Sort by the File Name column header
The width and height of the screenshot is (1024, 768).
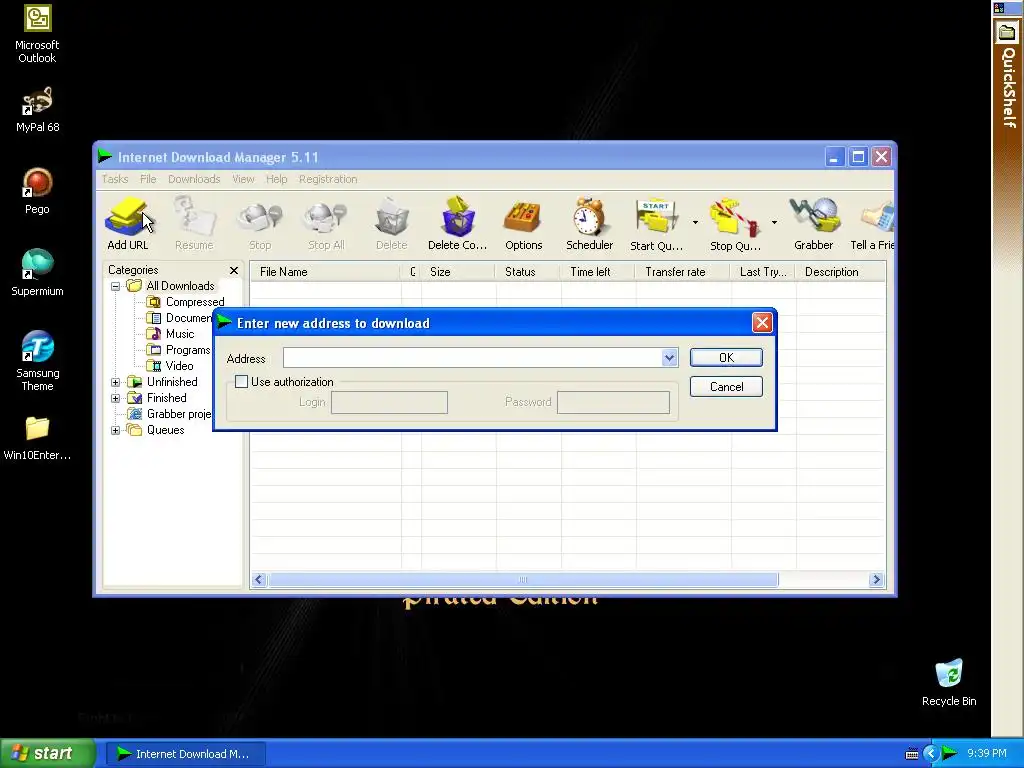325,272
